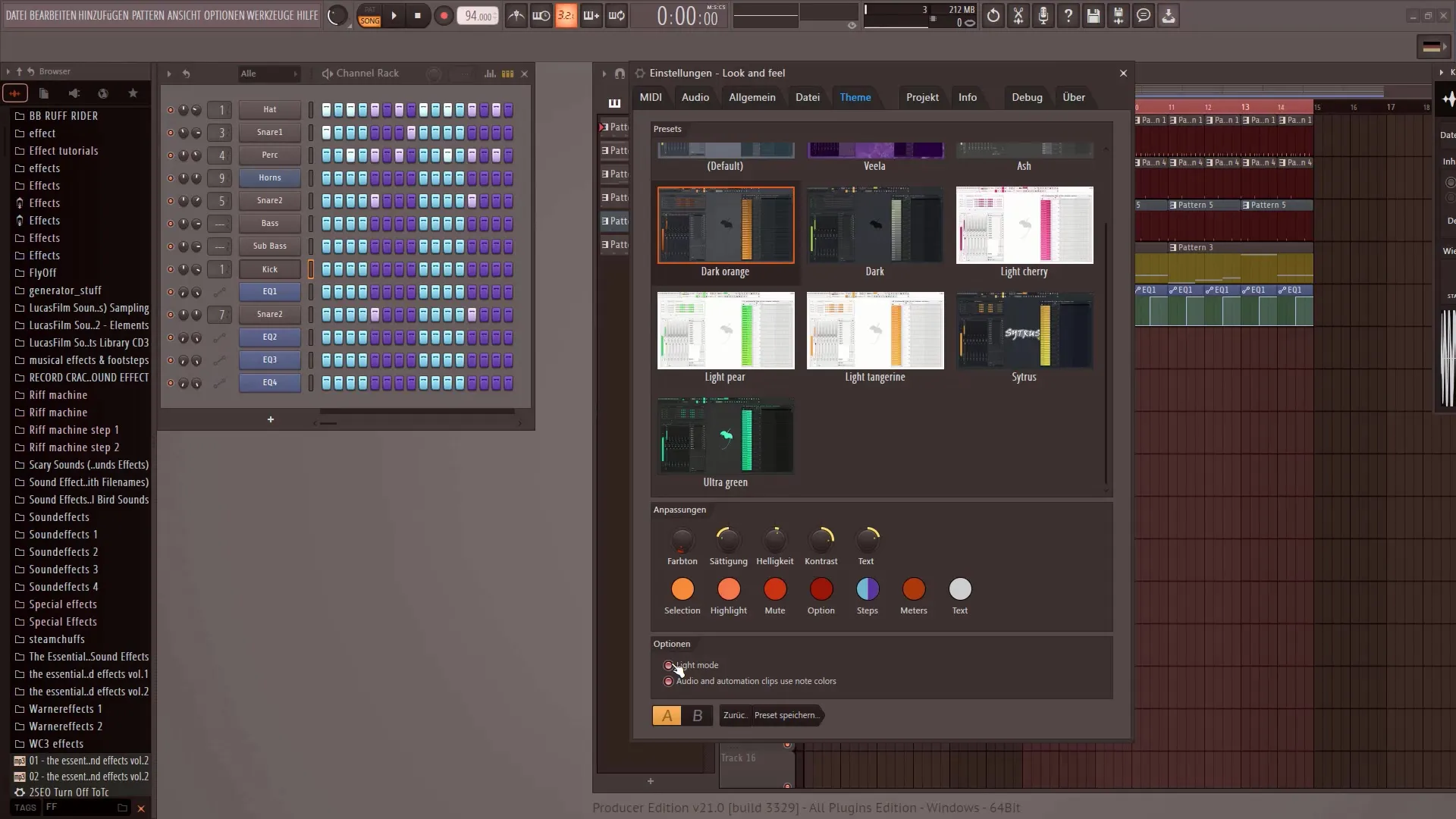Open the Allgemein settings tab
This screenshot has width=1456, height=819.
coord(752,97)
